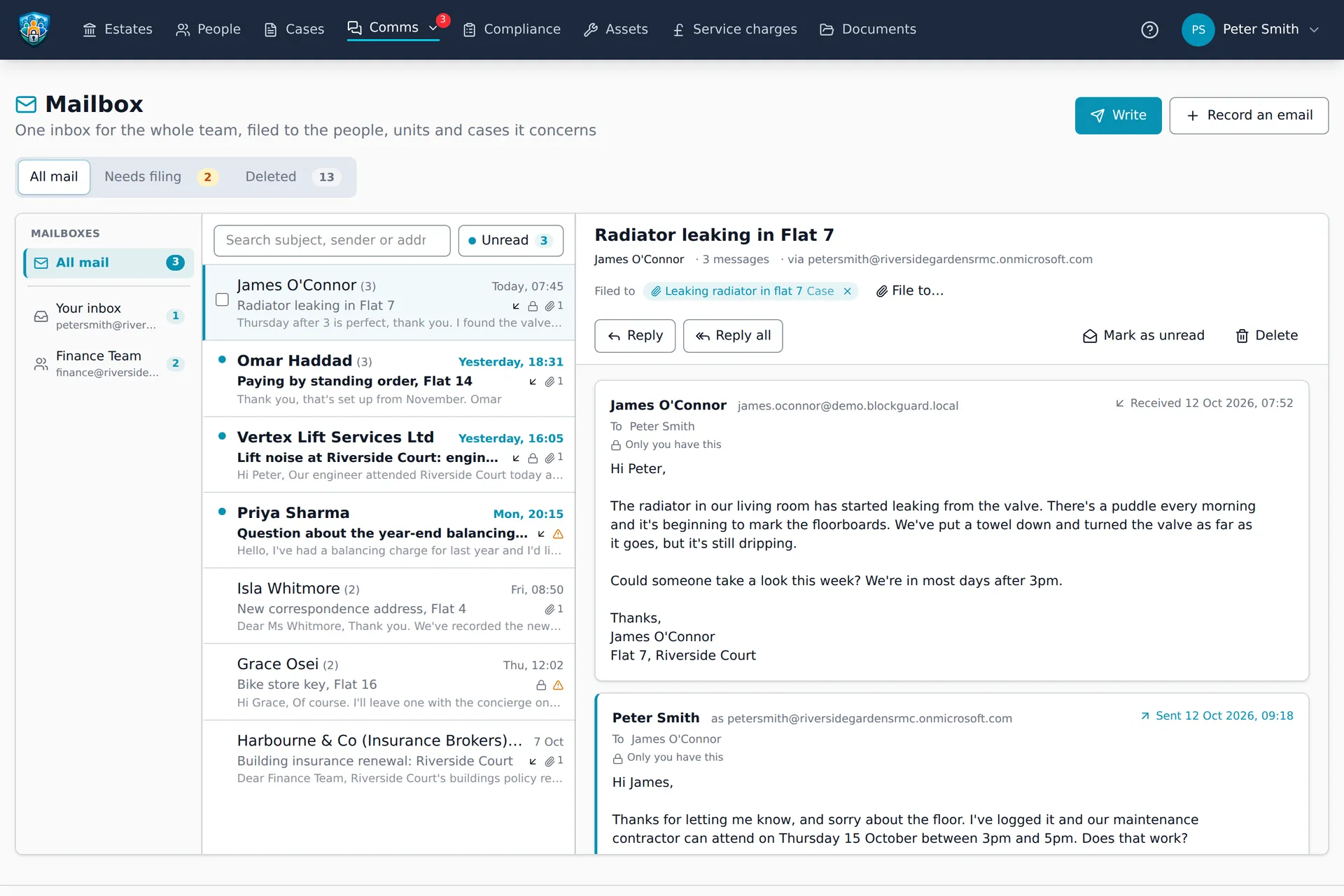Click the inbound arrow icon on the Vertex Lift row

coord(516,458)
